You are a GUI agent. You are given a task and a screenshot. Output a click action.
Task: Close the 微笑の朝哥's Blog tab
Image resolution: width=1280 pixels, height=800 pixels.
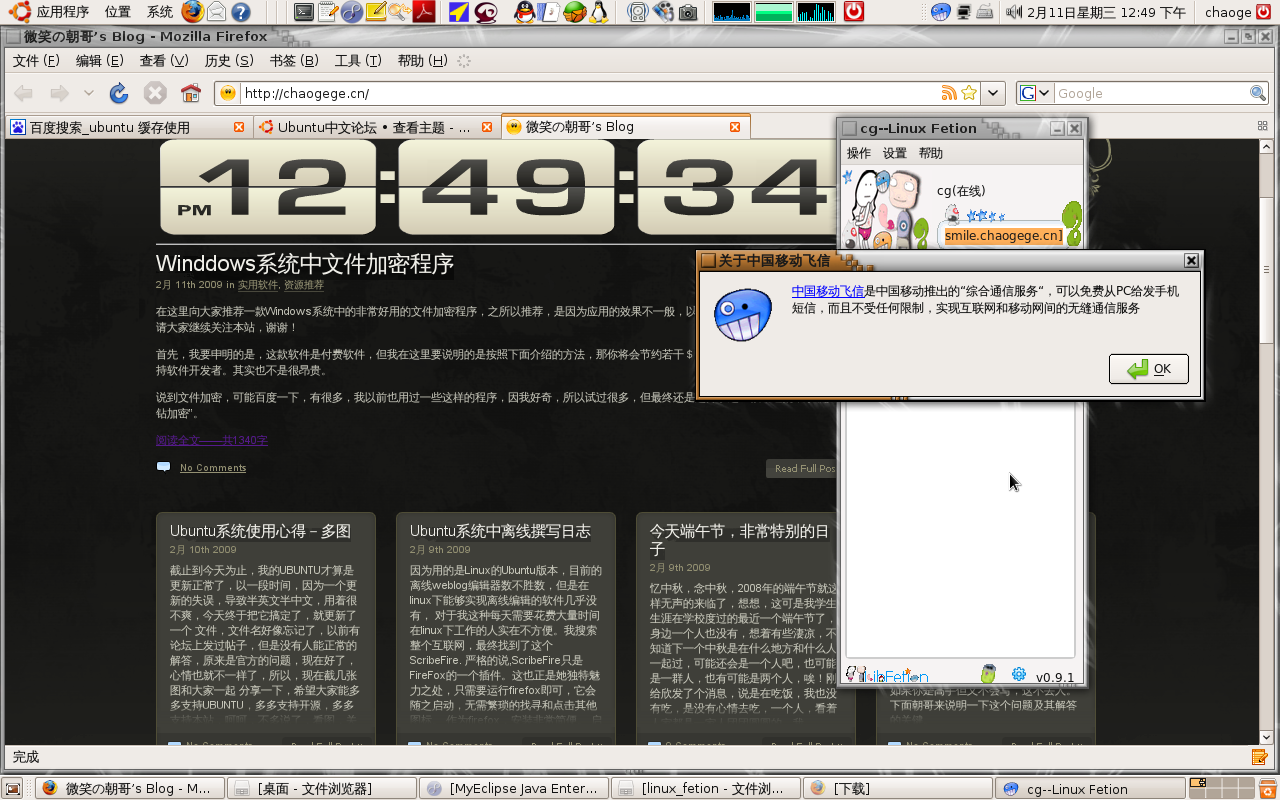[x=735, y=127]
